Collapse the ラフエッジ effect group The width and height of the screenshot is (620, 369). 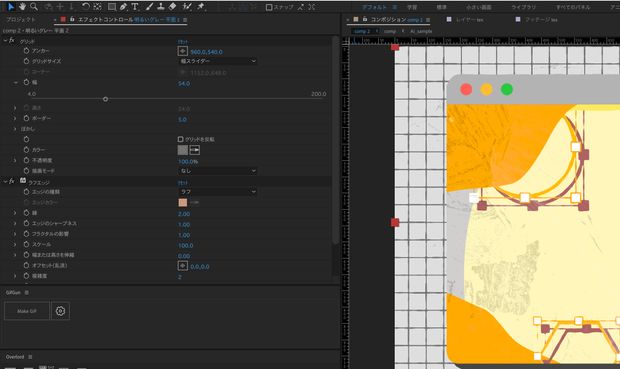(x=5, y=181)
